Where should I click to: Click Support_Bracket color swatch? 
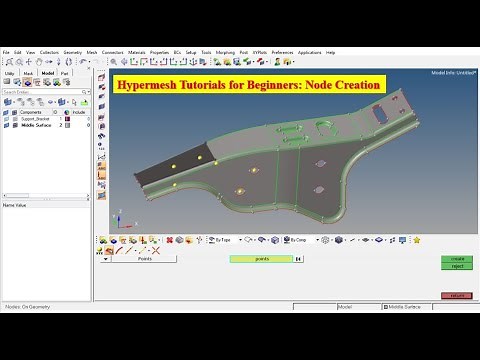pyautogui.click(x=67, y=119)
